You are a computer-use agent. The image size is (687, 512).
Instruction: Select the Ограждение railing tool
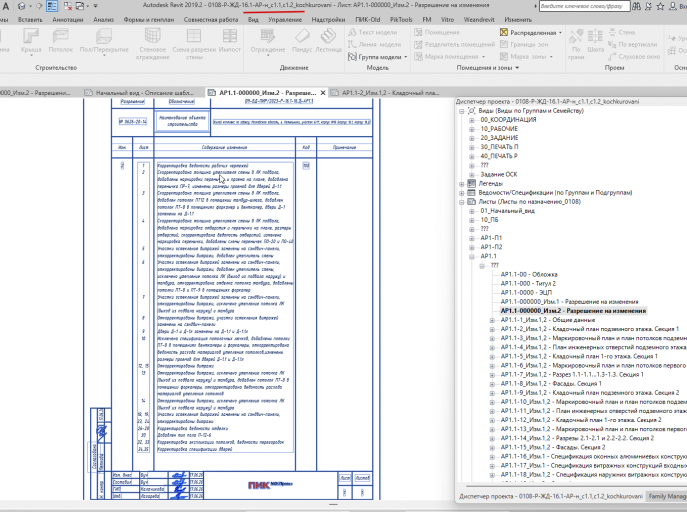[268, 42]
